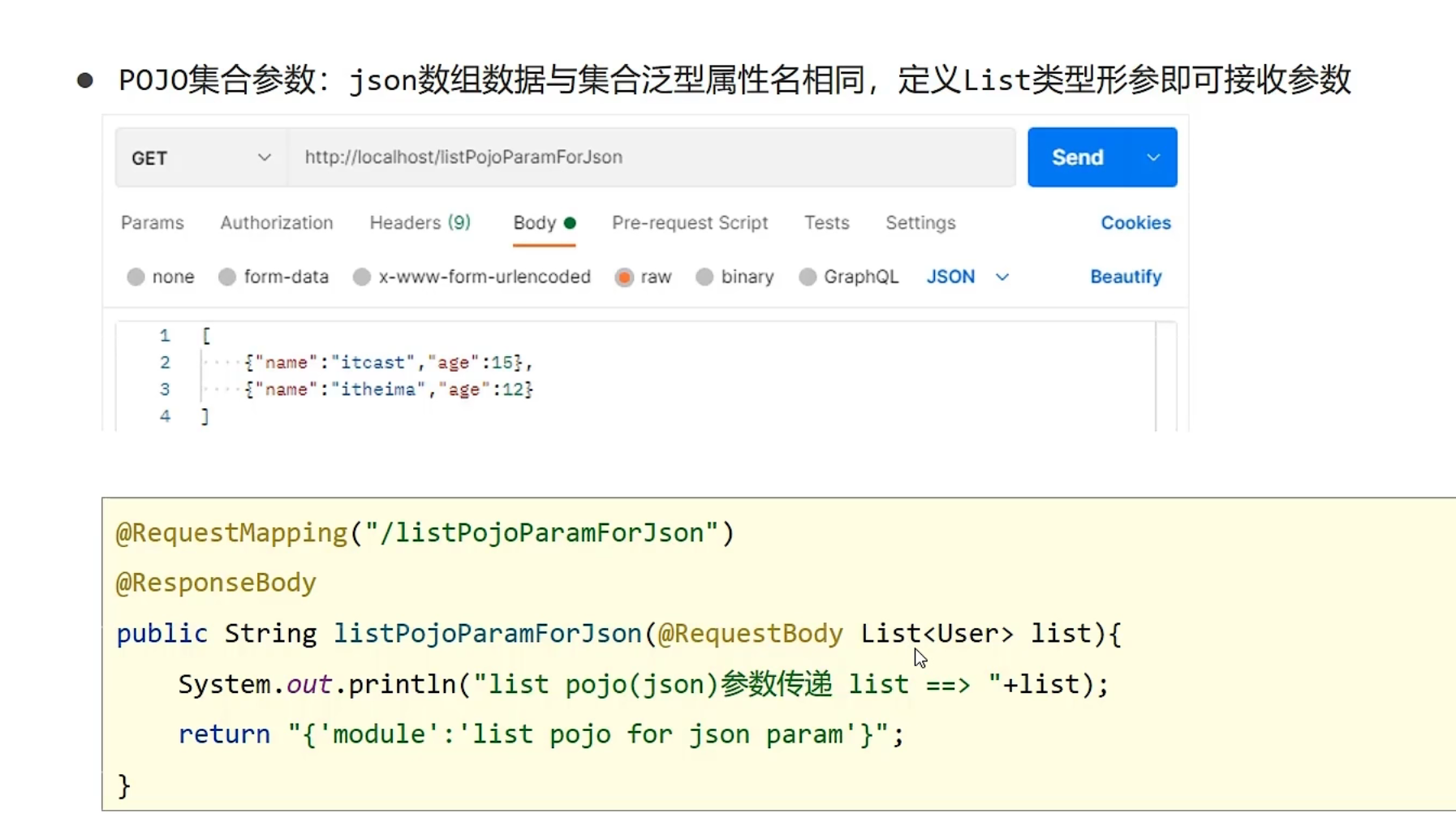
Task: Open the Authorization tab
Action: (277, 223)
